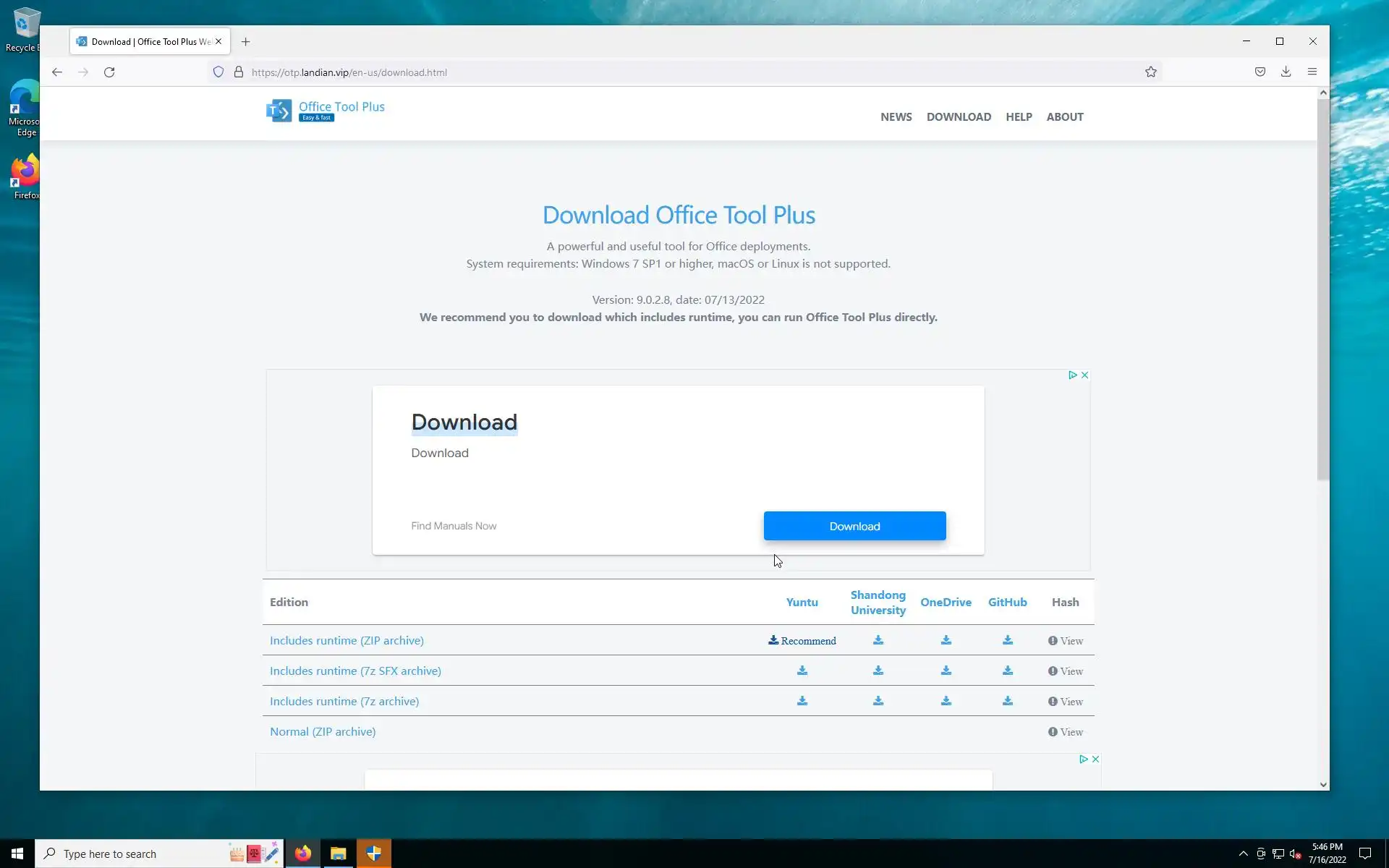This screenshot has width=1389, height=868.
Task: Click Yuntu download icon for 7z SFX archive
Action: (802, 671)
